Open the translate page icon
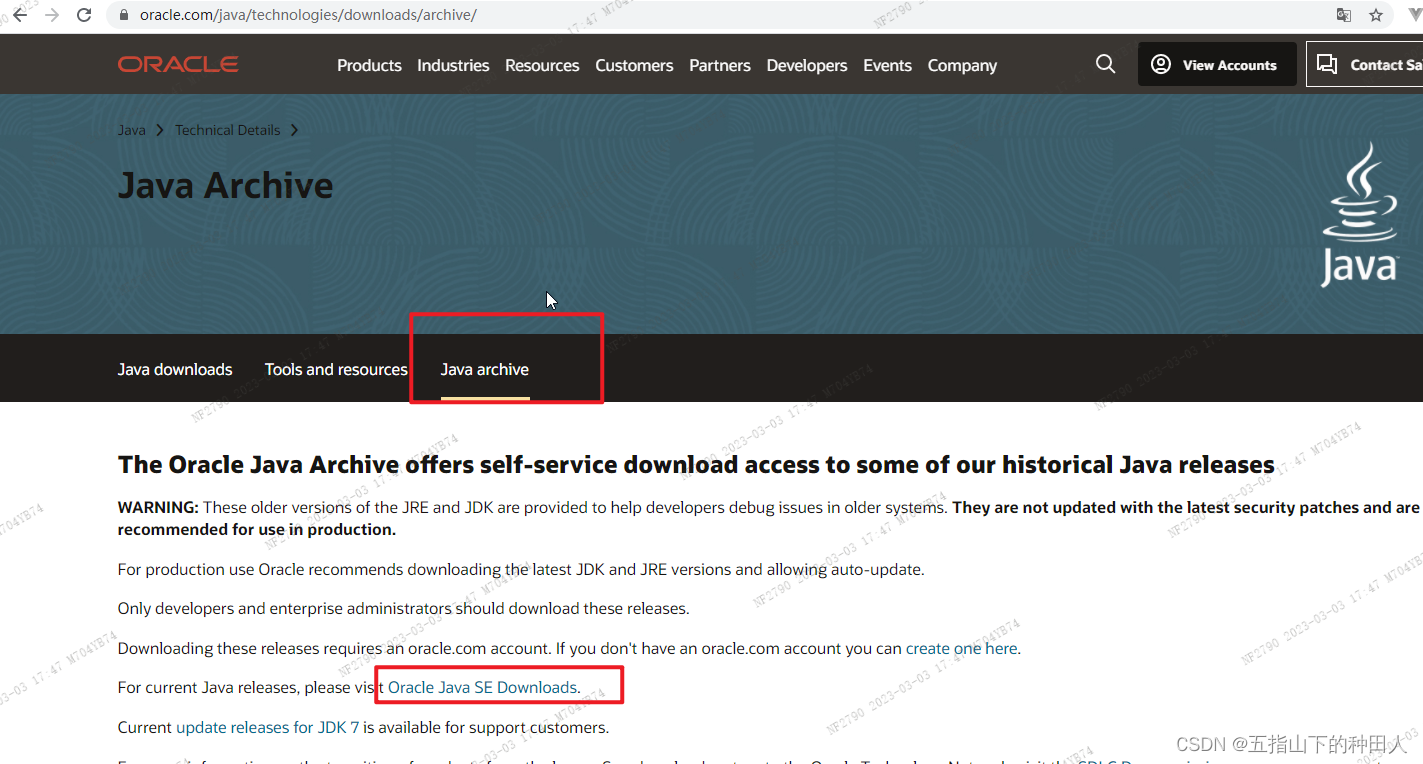This screenshot has width=1423, height=764. [1344, 15]
